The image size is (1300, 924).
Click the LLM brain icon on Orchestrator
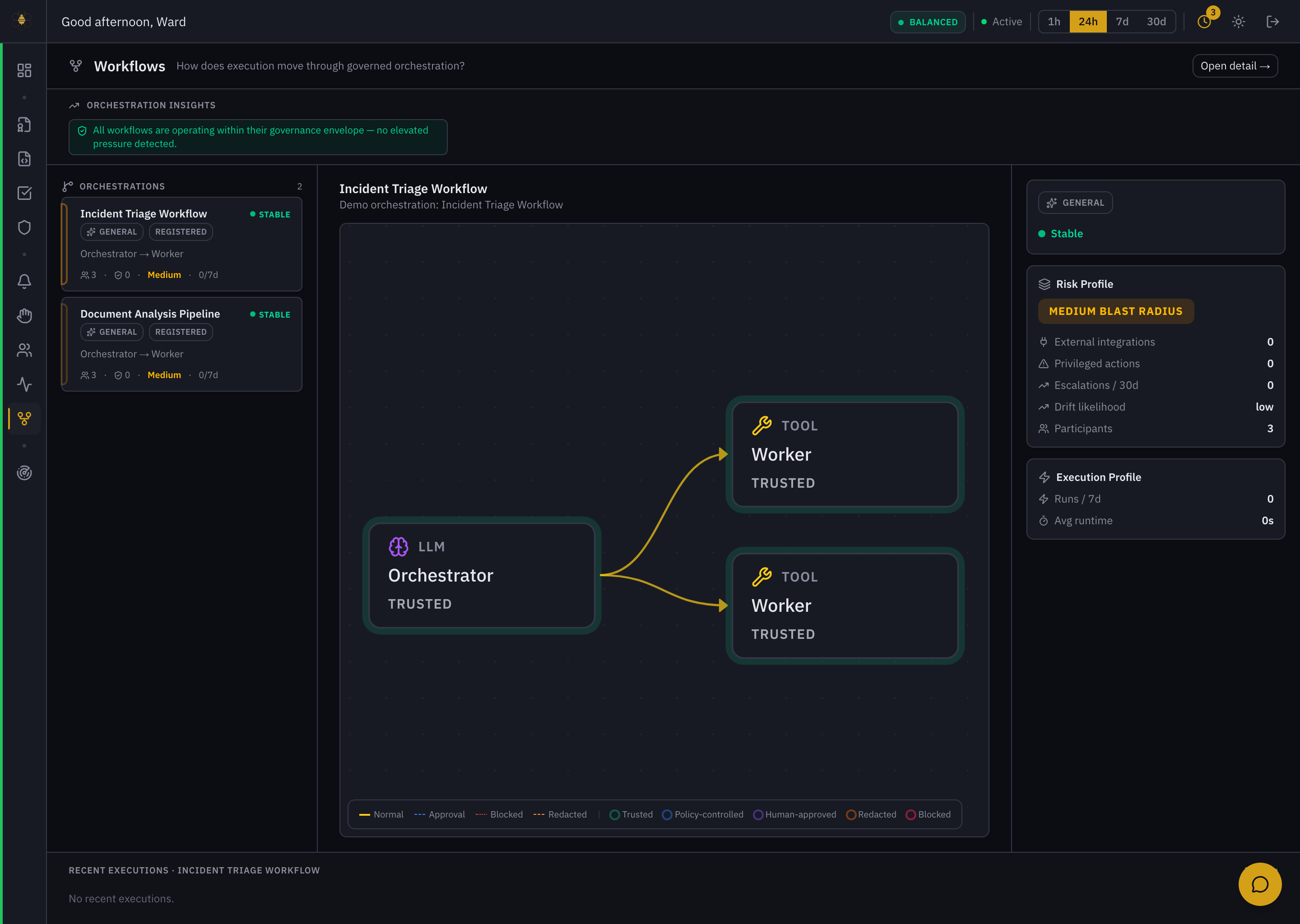point(399,547)
